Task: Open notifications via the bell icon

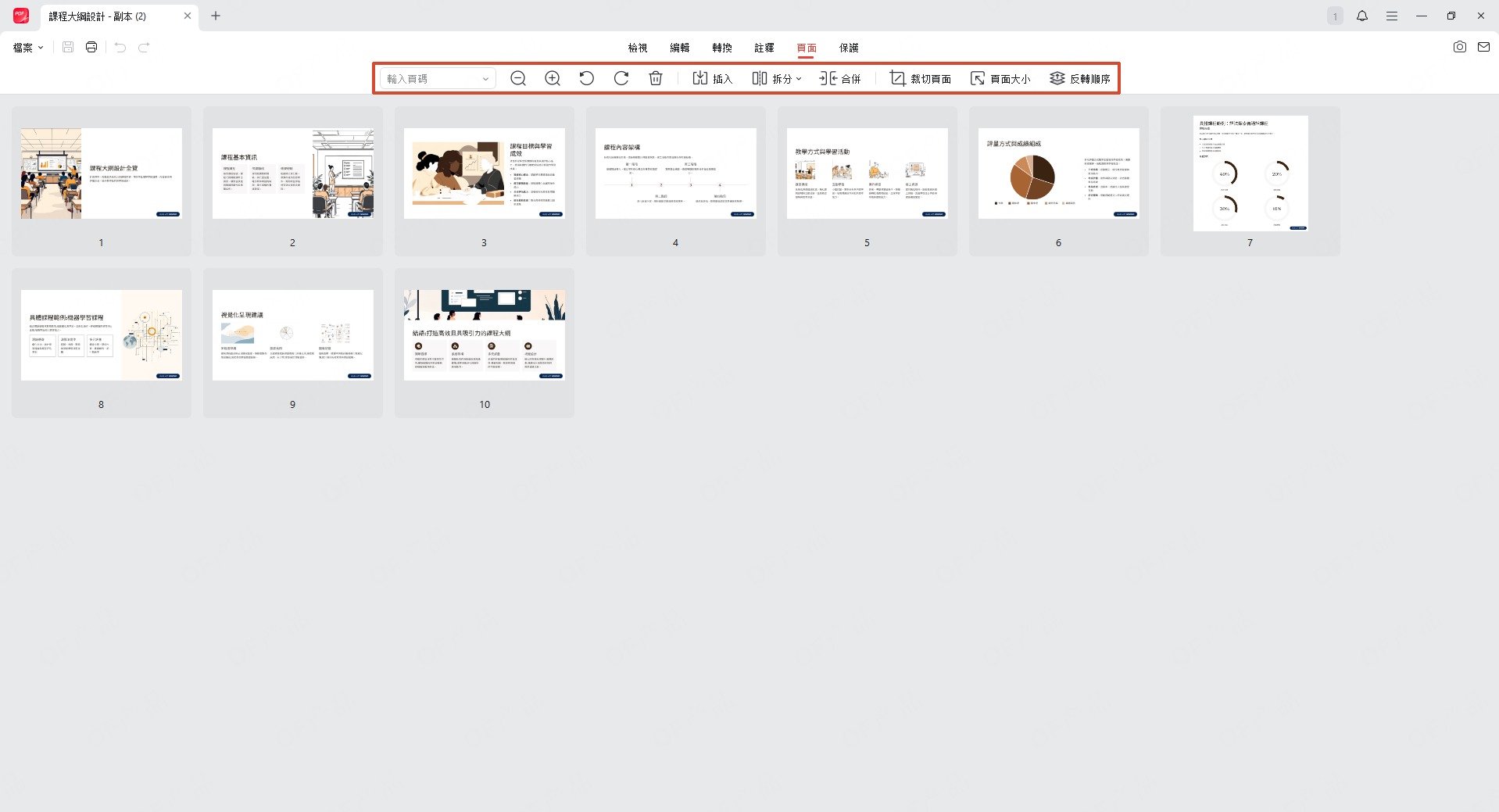Action: (1361, 16)
